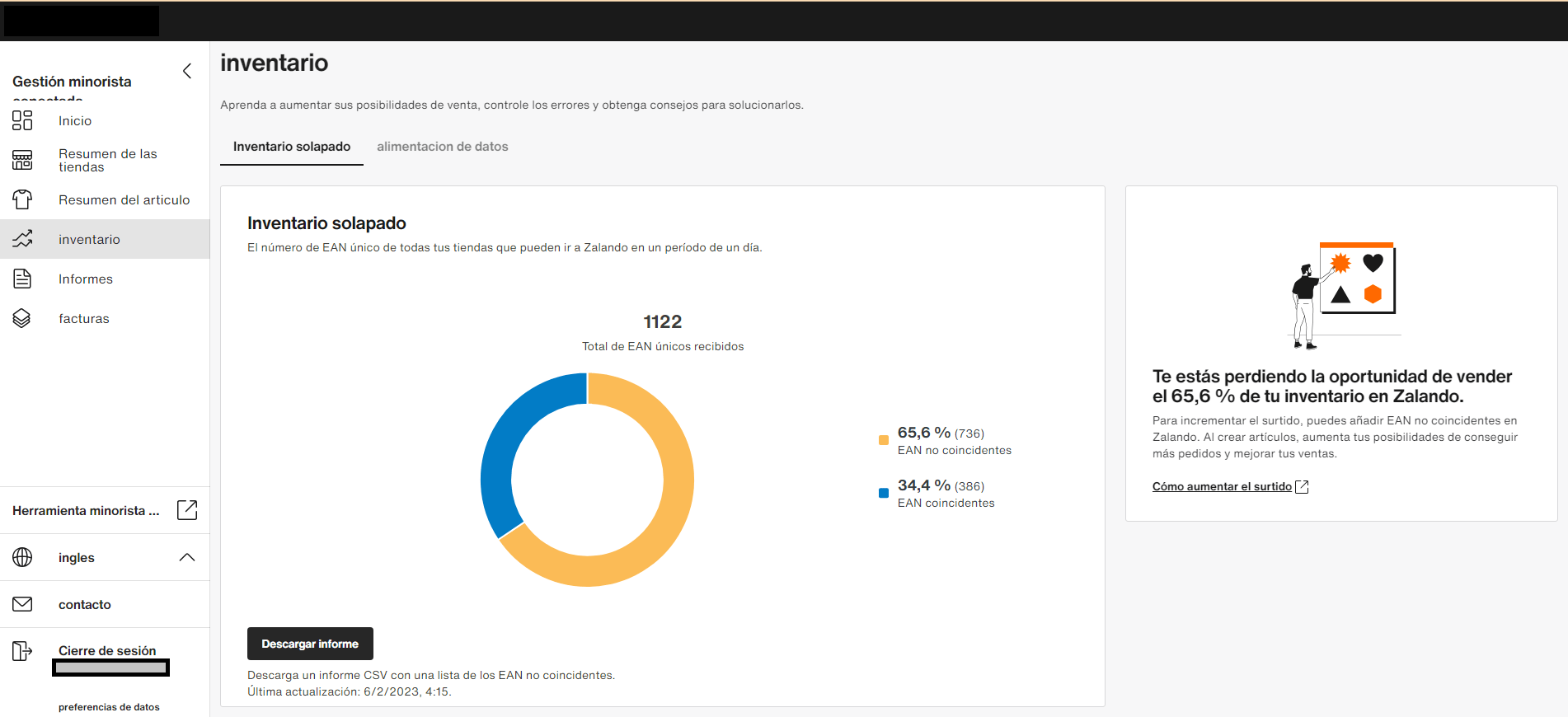Click the t-shirt icon for Resumen del articulo

click(22, 199)
